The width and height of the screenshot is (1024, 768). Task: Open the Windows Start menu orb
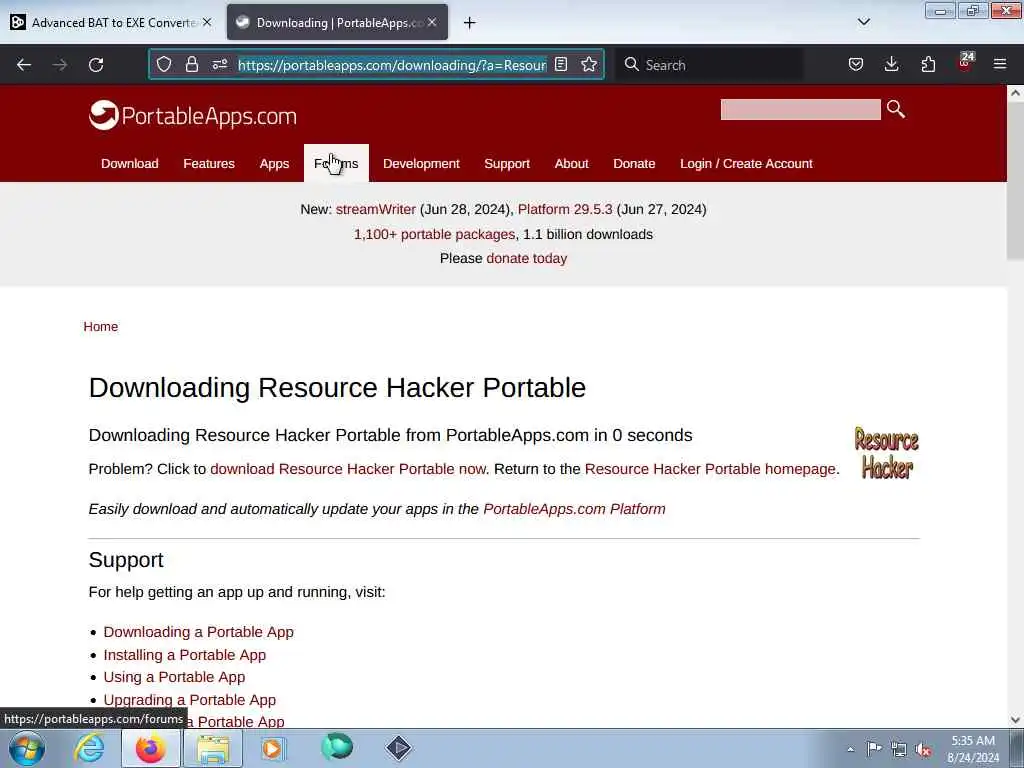coord(27,748)
